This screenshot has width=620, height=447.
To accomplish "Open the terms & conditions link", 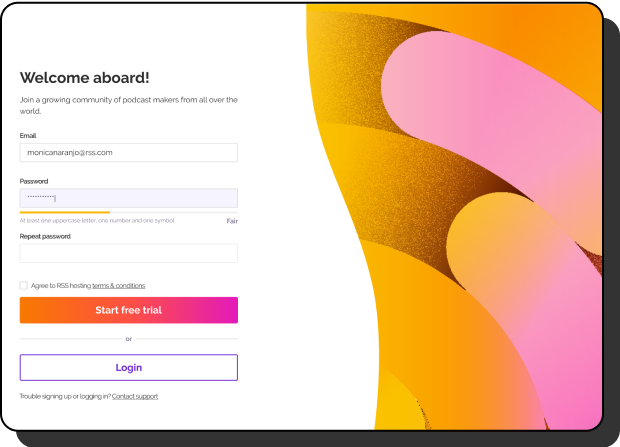I will click(118, 285).
